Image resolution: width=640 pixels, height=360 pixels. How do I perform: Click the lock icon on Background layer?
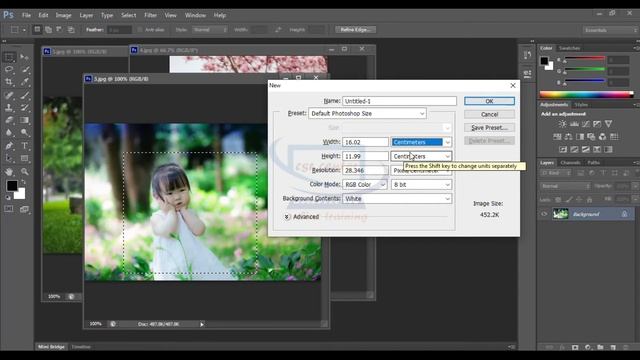tap(624, 214)
